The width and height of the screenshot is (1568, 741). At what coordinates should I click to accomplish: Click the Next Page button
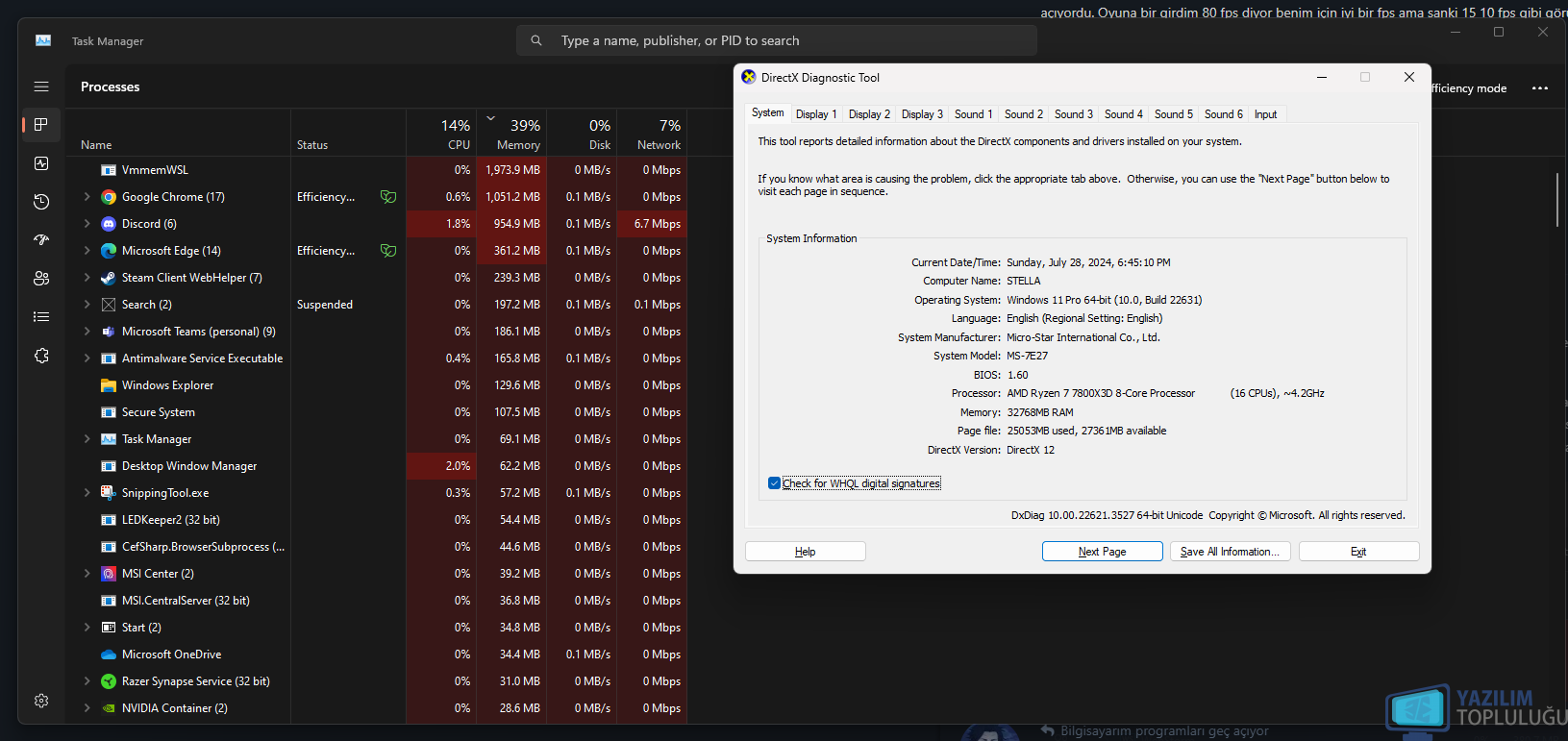(x=1102, y=552)
